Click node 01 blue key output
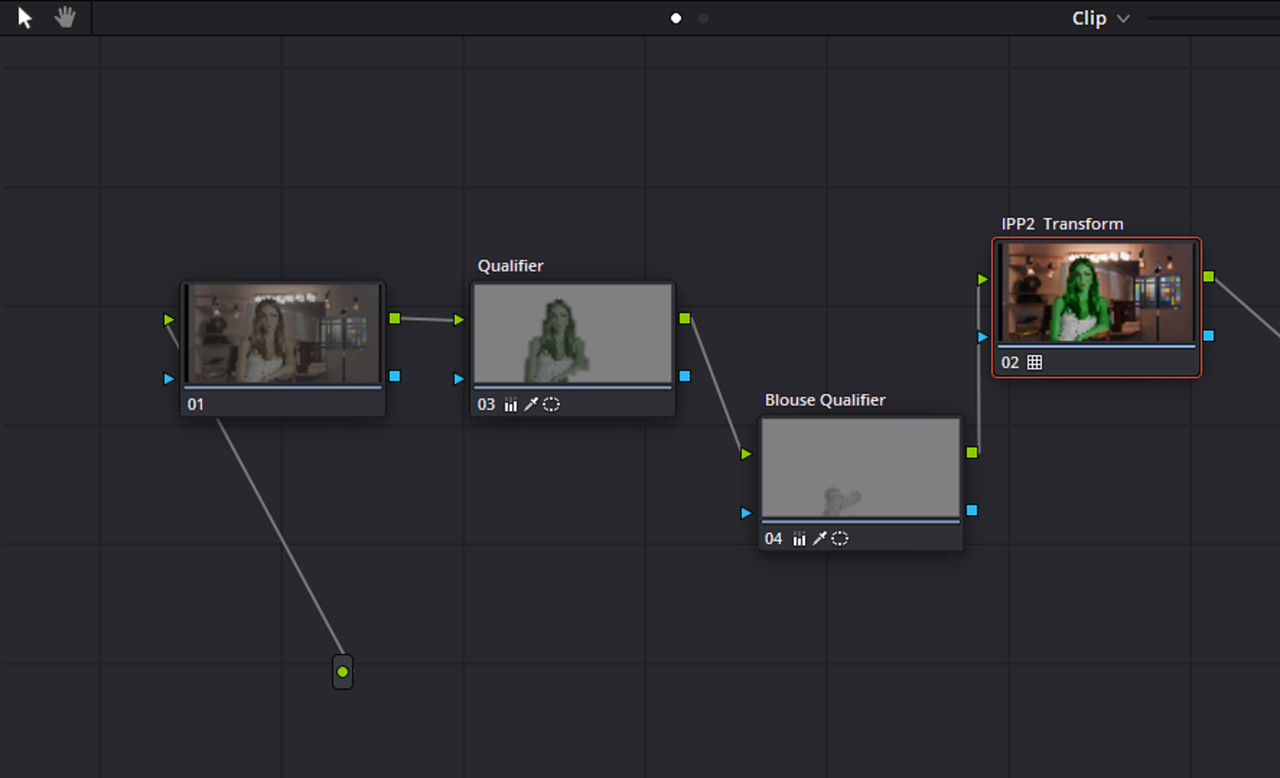The image size is (1280, 778). [395, 376]
